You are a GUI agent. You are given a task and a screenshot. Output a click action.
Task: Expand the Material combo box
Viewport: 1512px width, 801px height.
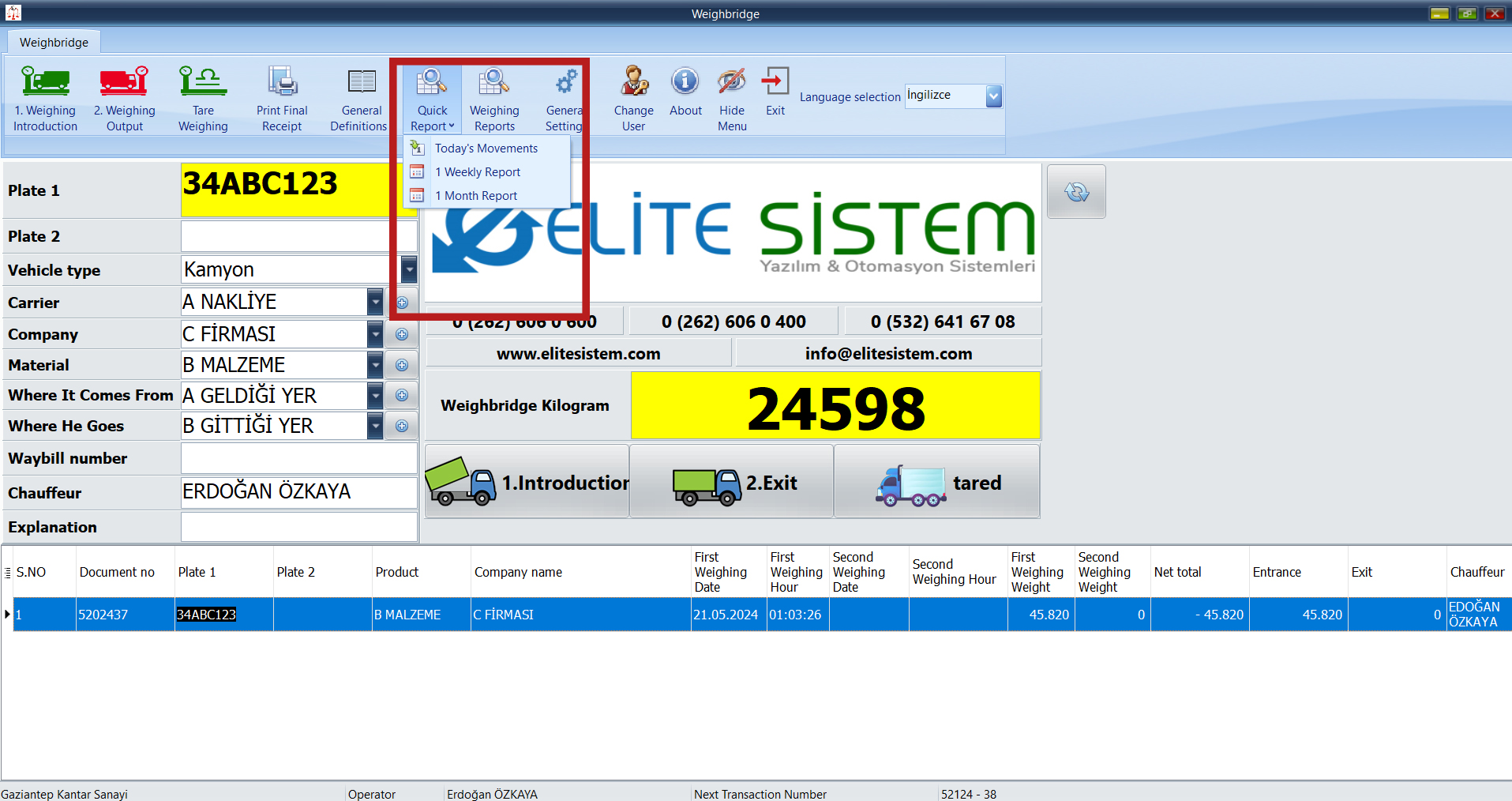375,365
